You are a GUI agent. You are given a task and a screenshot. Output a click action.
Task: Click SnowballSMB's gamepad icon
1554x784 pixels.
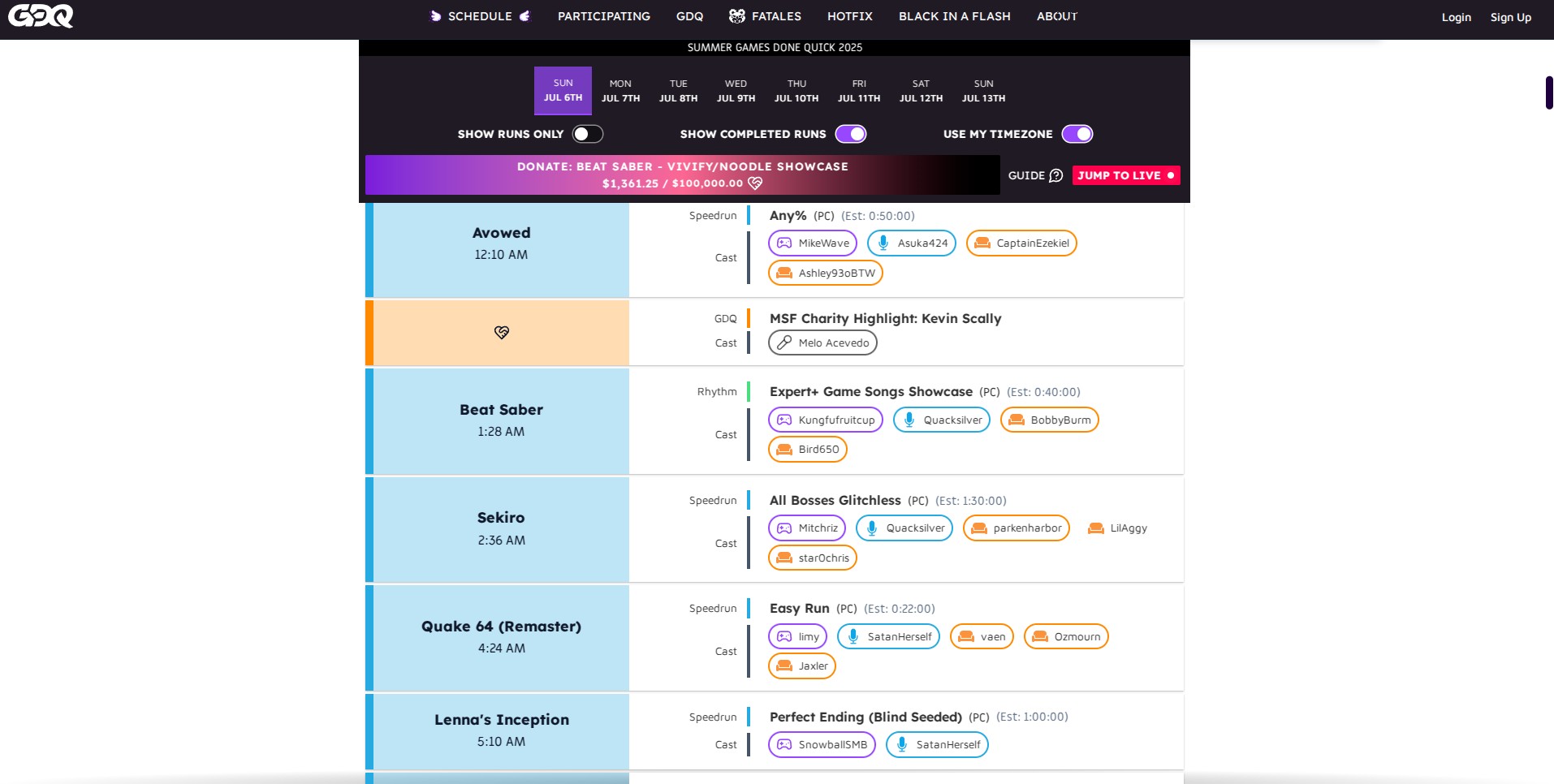coord(784,744)
